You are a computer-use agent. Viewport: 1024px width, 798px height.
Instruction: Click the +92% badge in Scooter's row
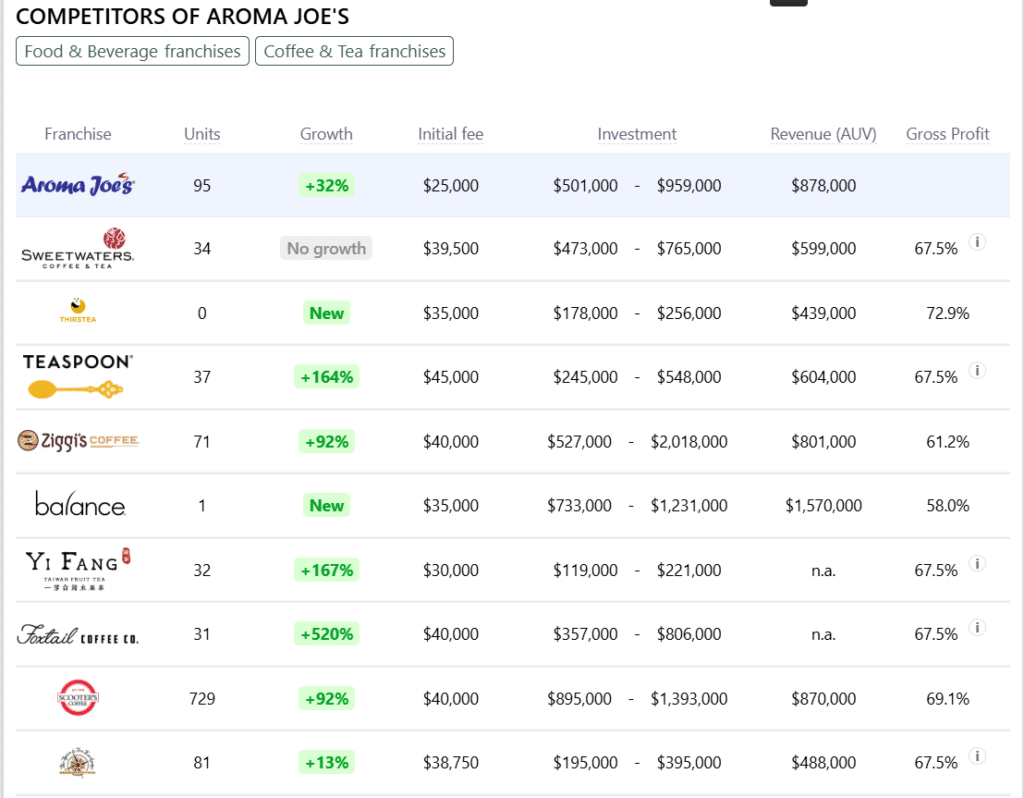point(327,699)
